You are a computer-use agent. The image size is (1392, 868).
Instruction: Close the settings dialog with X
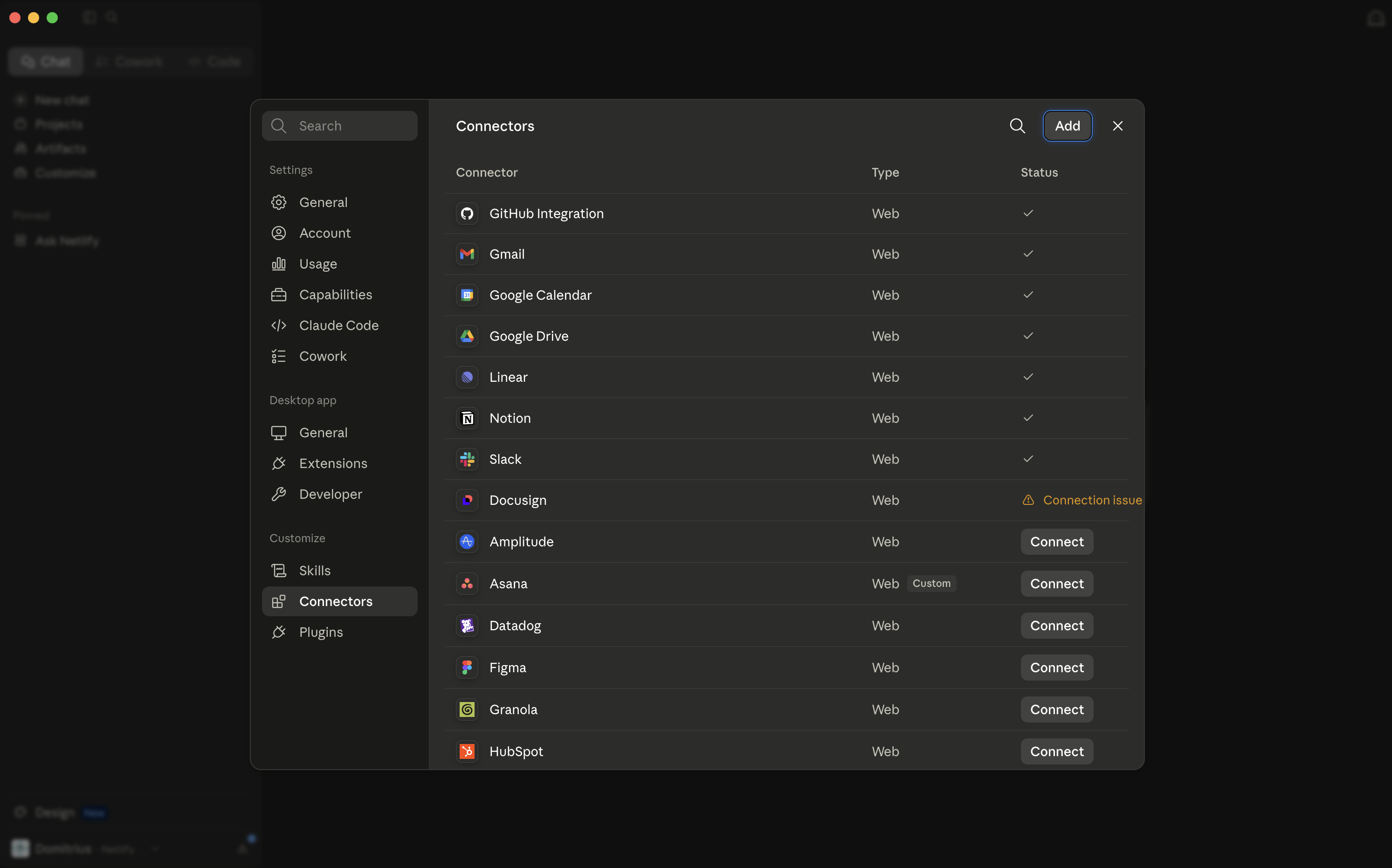1117,126
